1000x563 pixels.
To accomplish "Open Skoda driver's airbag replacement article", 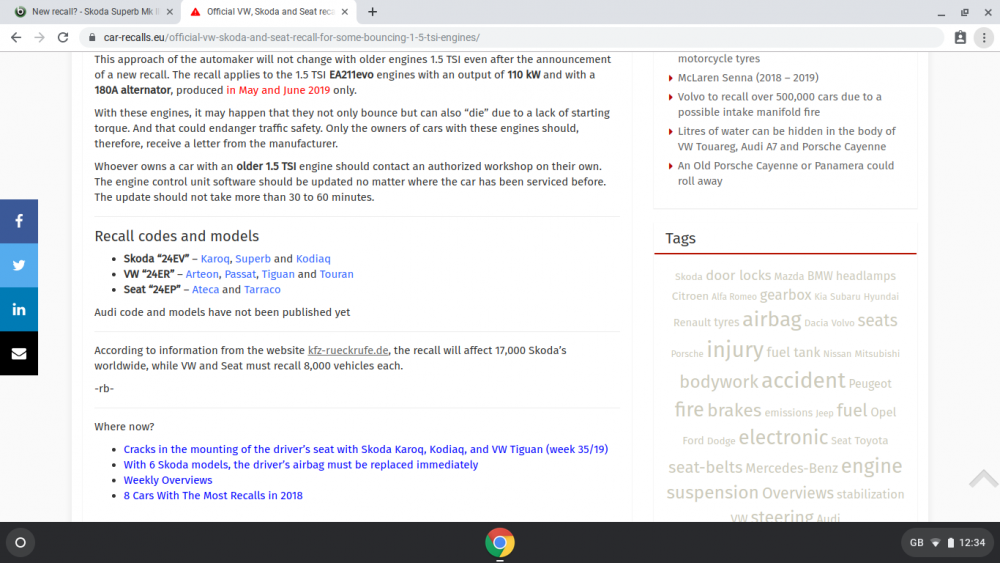I will tap(300, 465).
